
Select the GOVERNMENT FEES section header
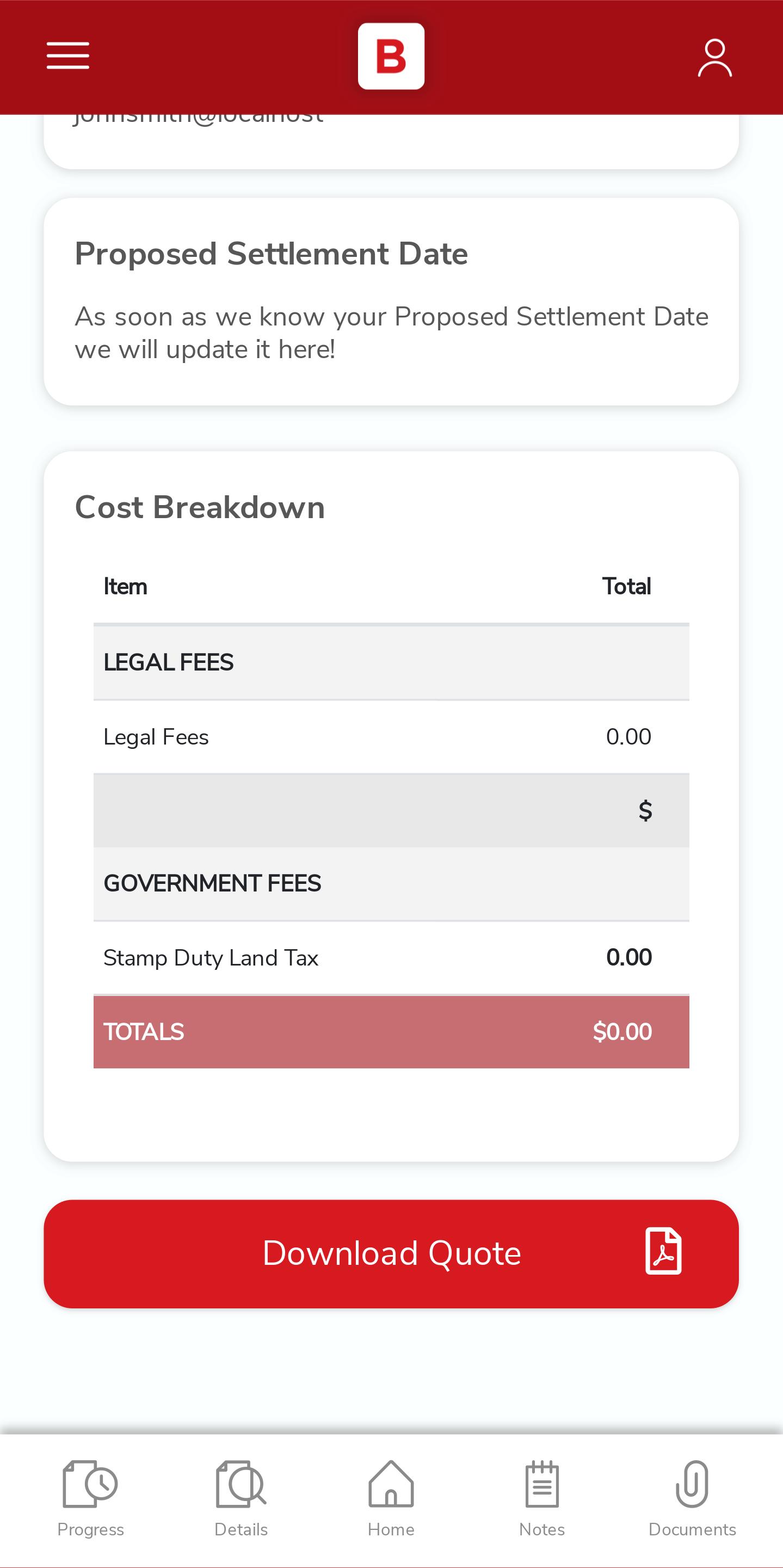(391, 883)
